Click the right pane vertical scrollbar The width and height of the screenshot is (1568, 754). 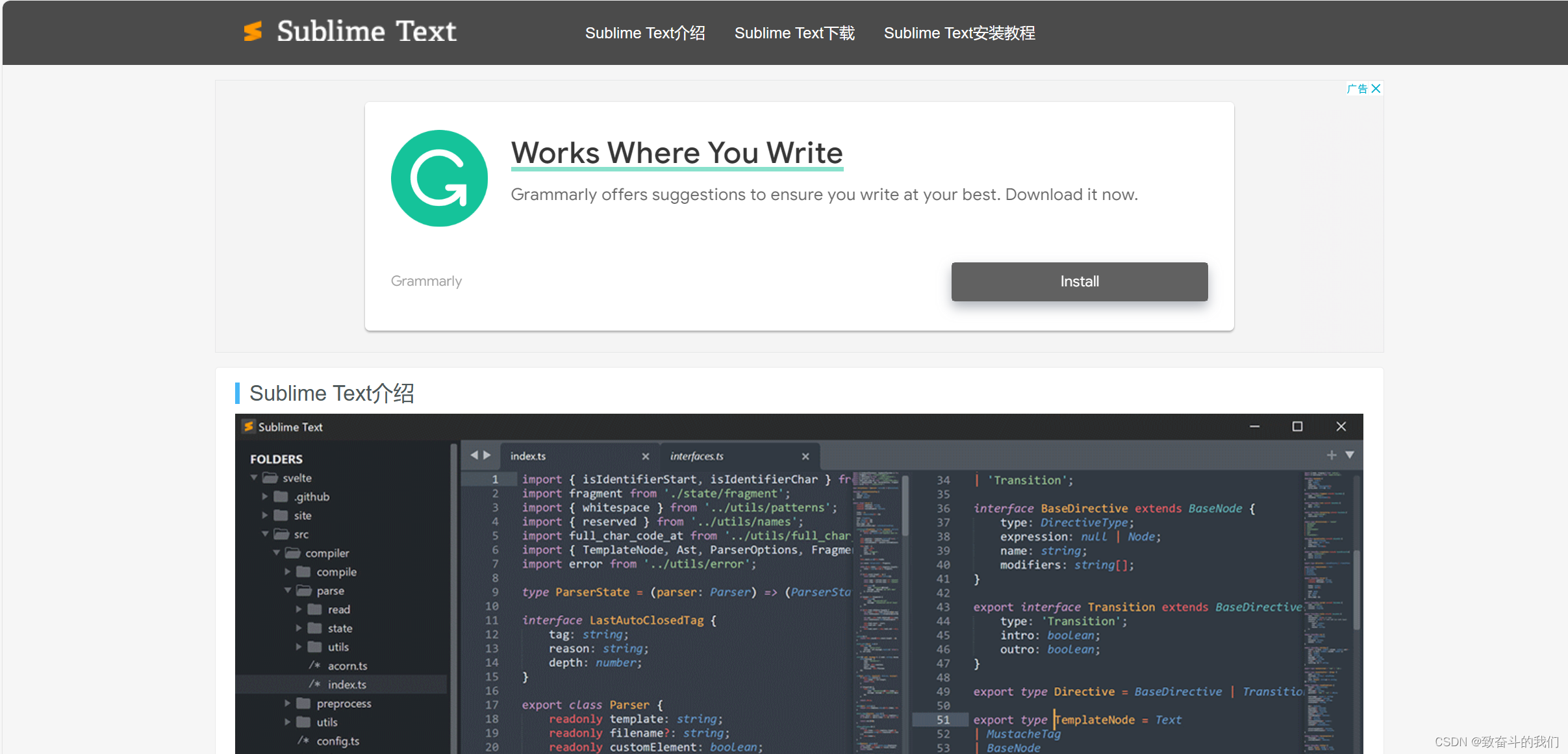[1356, 590]
